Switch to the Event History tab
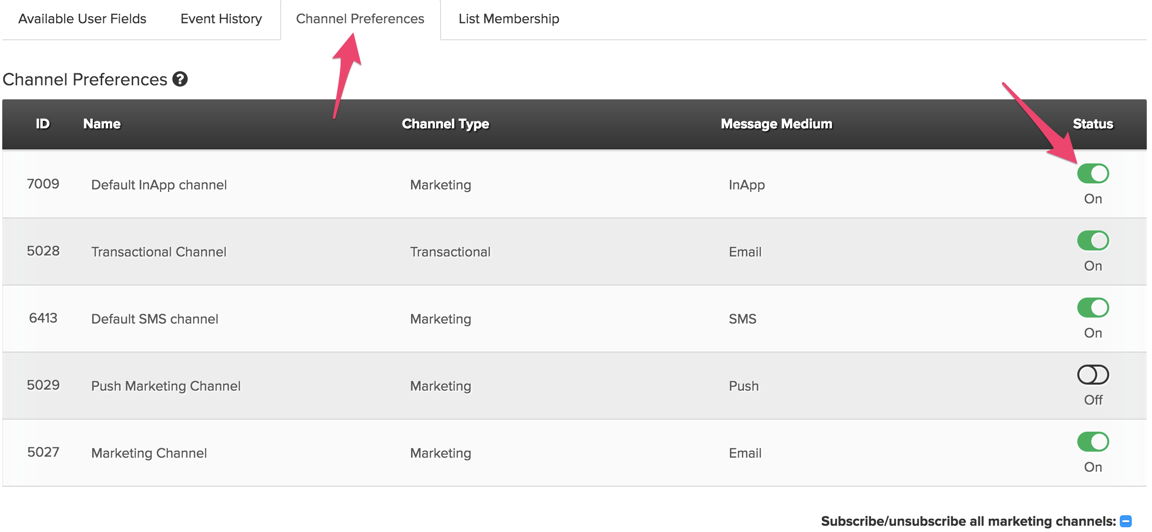This screenshot has height=532, width=1152. 221,19
